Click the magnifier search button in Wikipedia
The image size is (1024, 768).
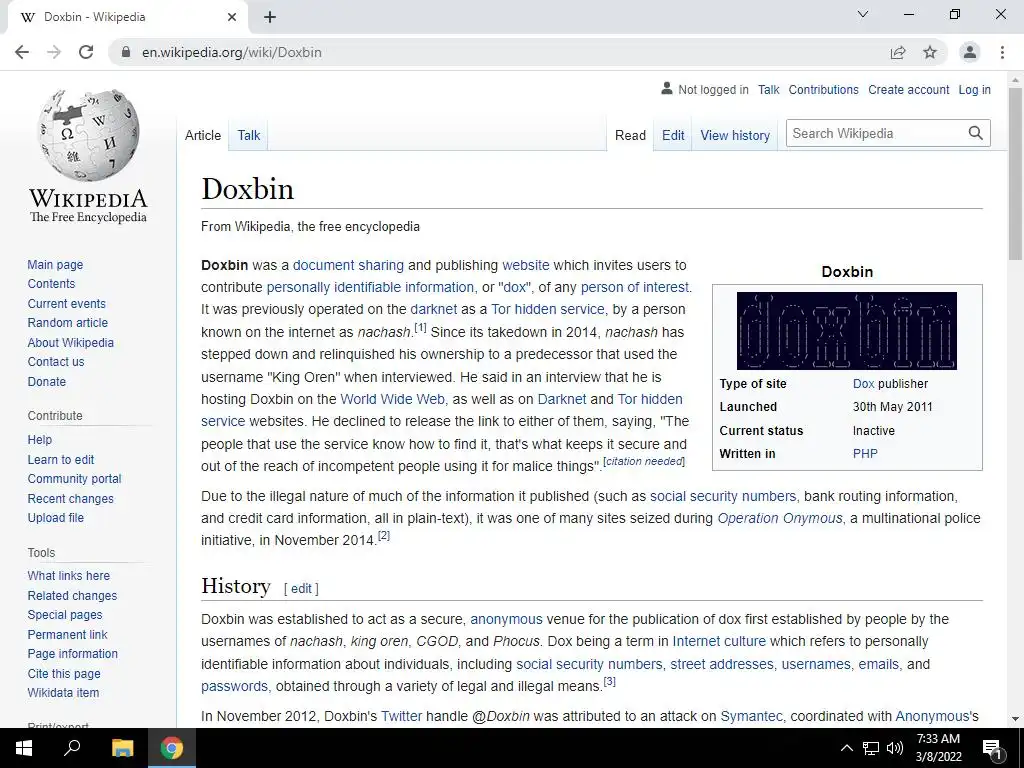pos(976,133)
